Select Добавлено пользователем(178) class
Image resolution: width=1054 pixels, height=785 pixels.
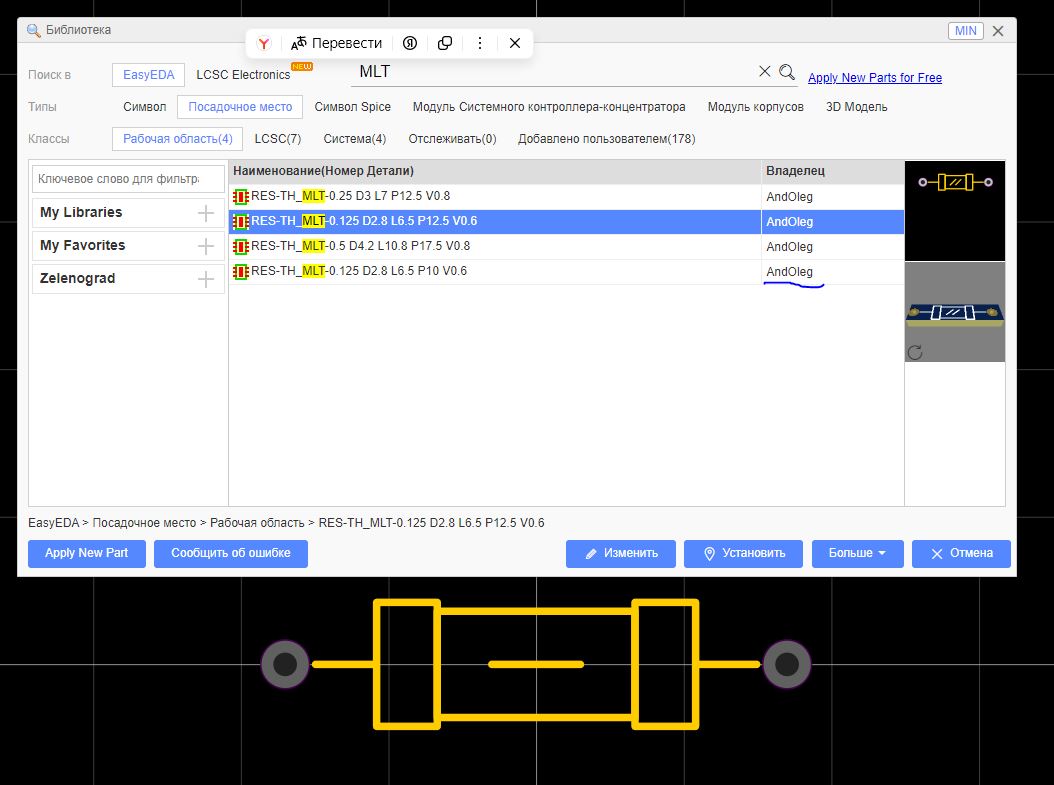pos(606,139)
